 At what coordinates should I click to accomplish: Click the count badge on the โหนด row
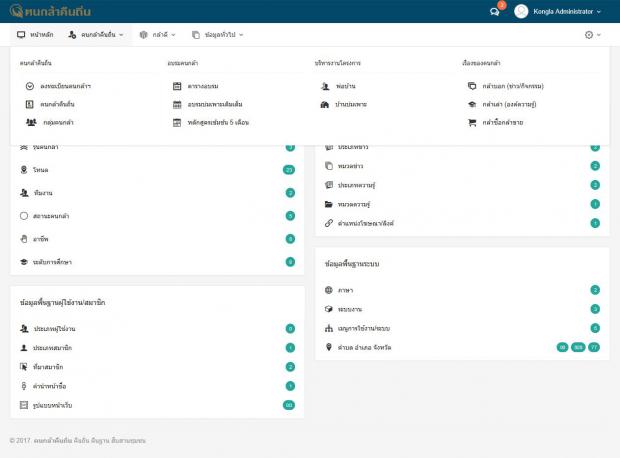pyautogui.click(x=289, y=170)
